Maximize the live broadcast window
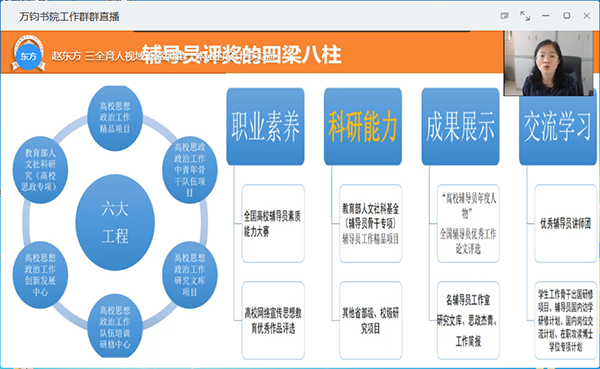This screenshot has width=600, height=369. [566, 16]
